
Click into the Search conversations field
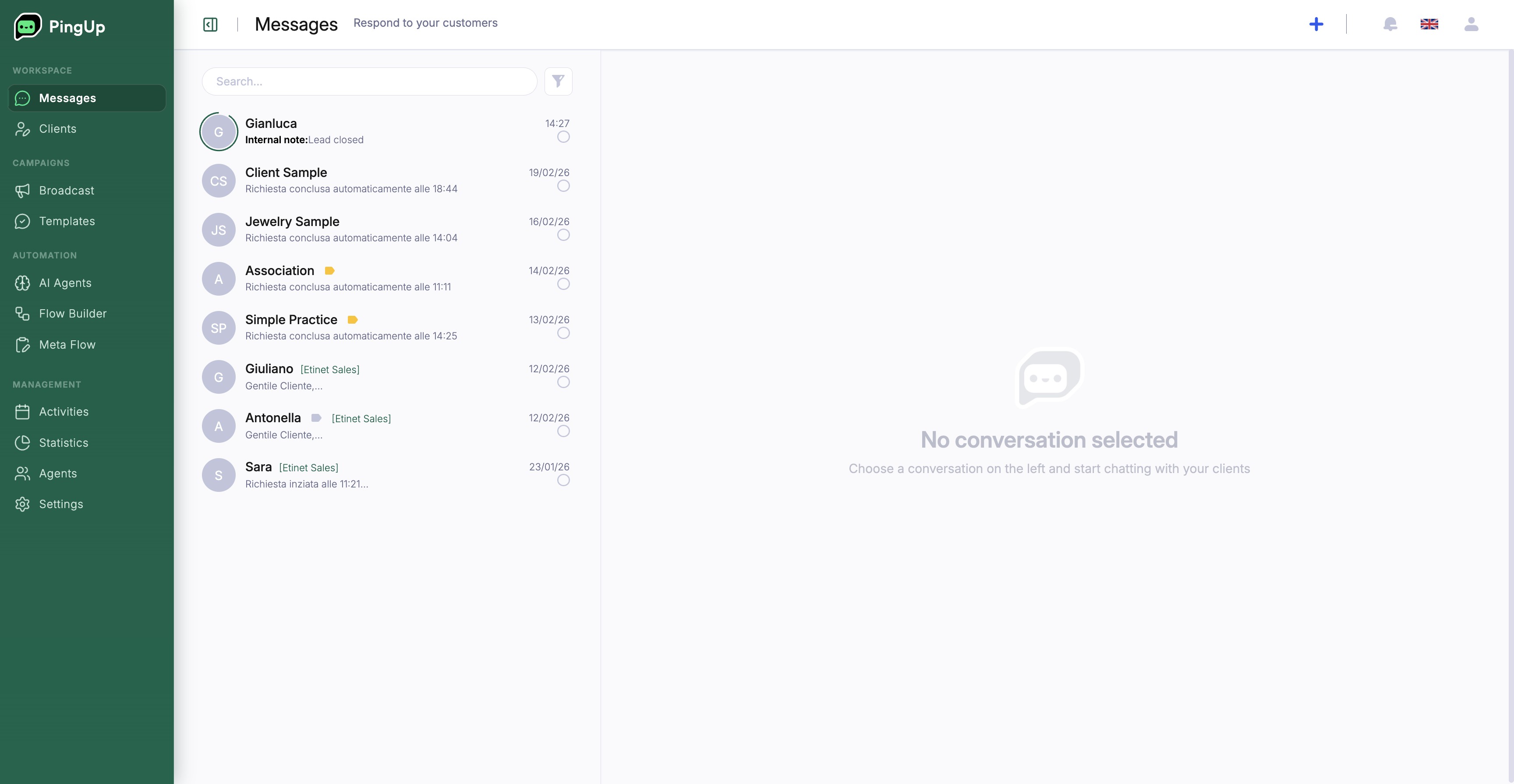coord(369,82)
